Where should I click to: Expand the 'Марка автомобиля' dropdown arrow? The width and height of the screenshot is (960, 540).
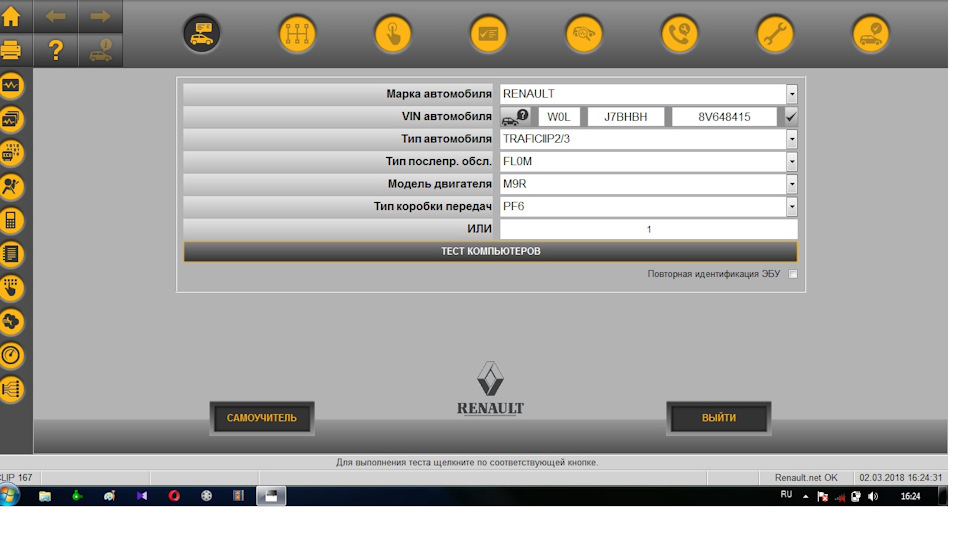(792, 94)
